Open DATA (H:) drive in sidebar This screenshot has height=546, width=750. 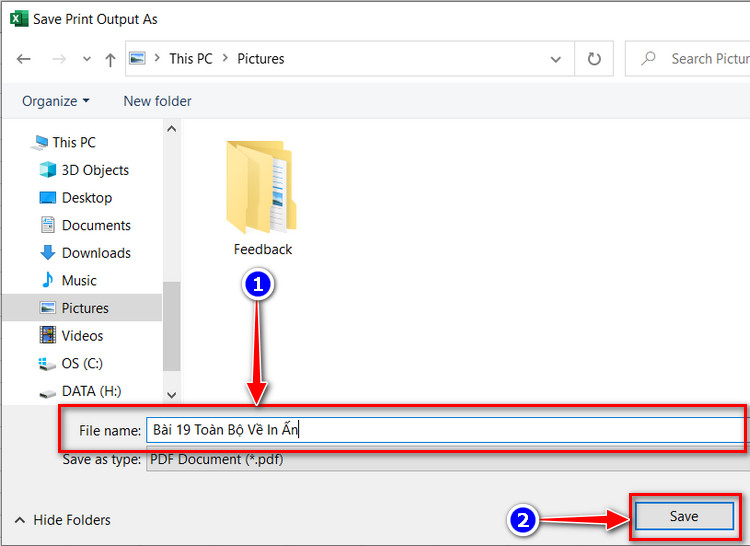[91, 391]
